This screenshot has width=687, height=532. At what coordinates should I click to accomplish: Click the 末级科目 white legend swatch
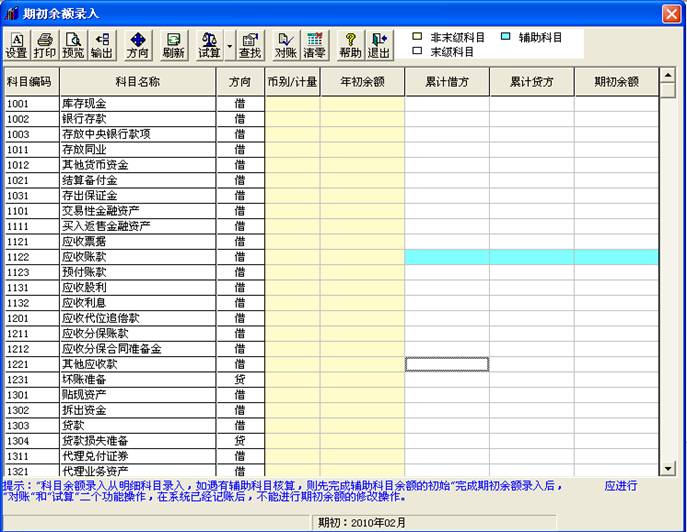pyautogui.click(x=417, y=51)
